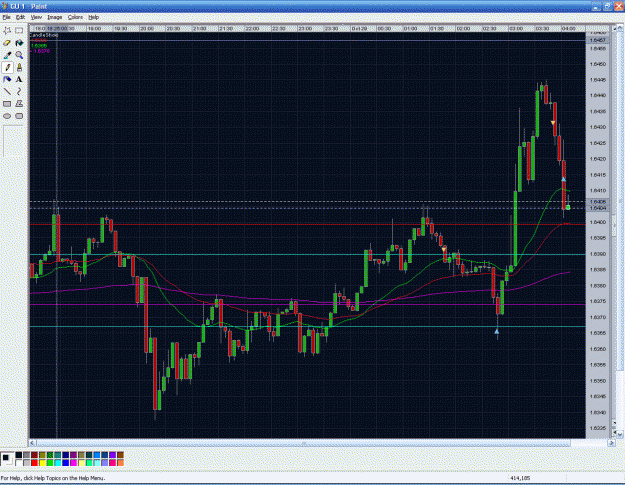The image size is (625, 485).
Task: Open the Colors menu
Action: (75, 17)
